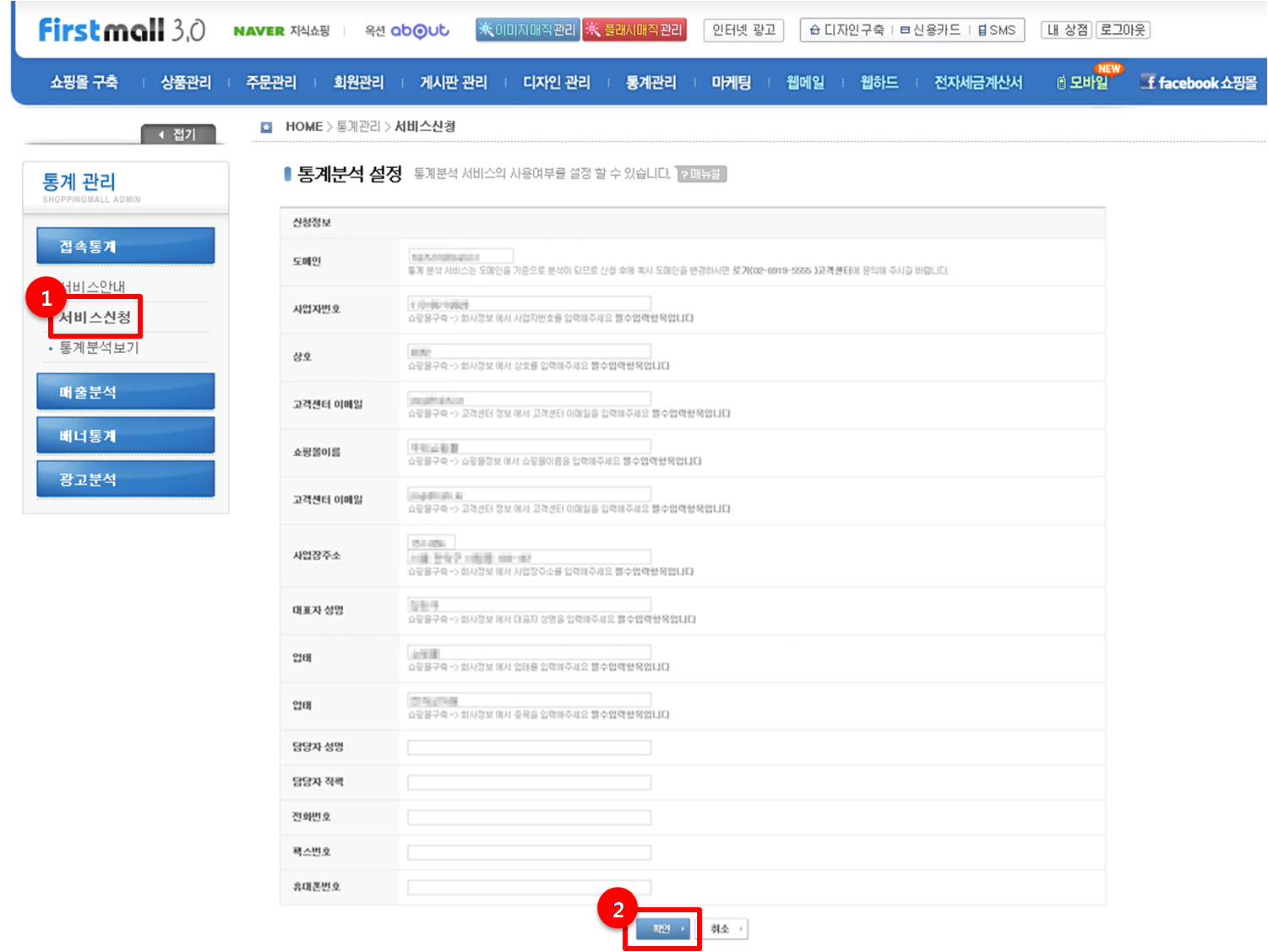Image resolution: width=1268 pixels, height=952 pixels.
Task: Expand the 매출분석 sidebar section
Action: (125, 392)
